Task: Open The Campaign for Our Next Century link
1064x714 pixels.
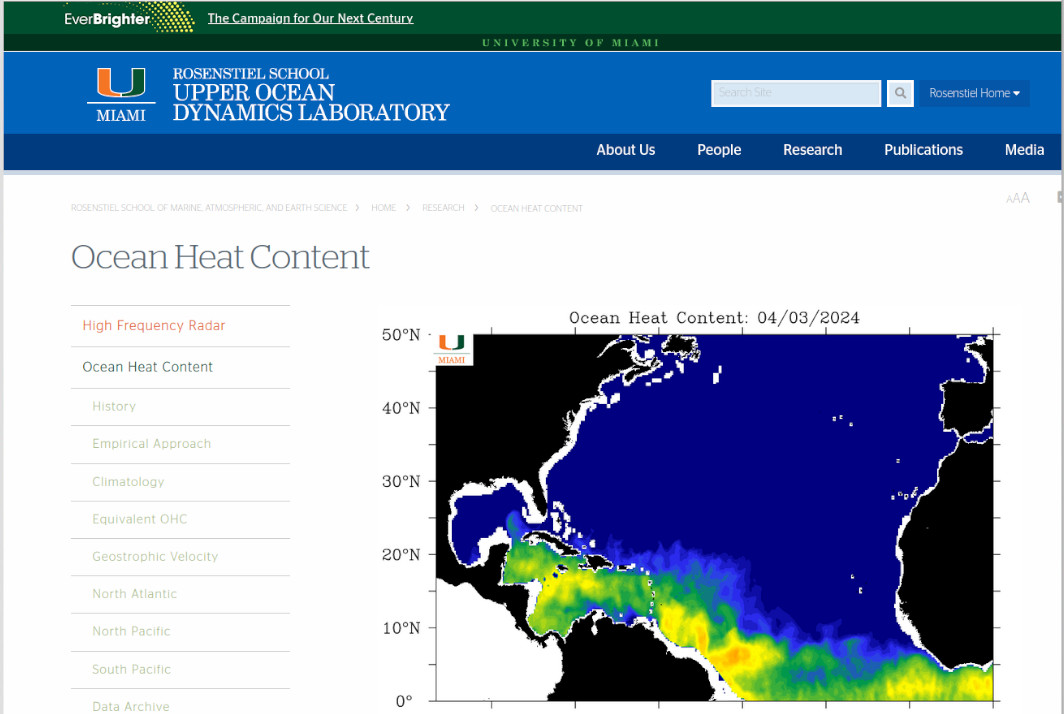Action: click(x=310, y=18)
